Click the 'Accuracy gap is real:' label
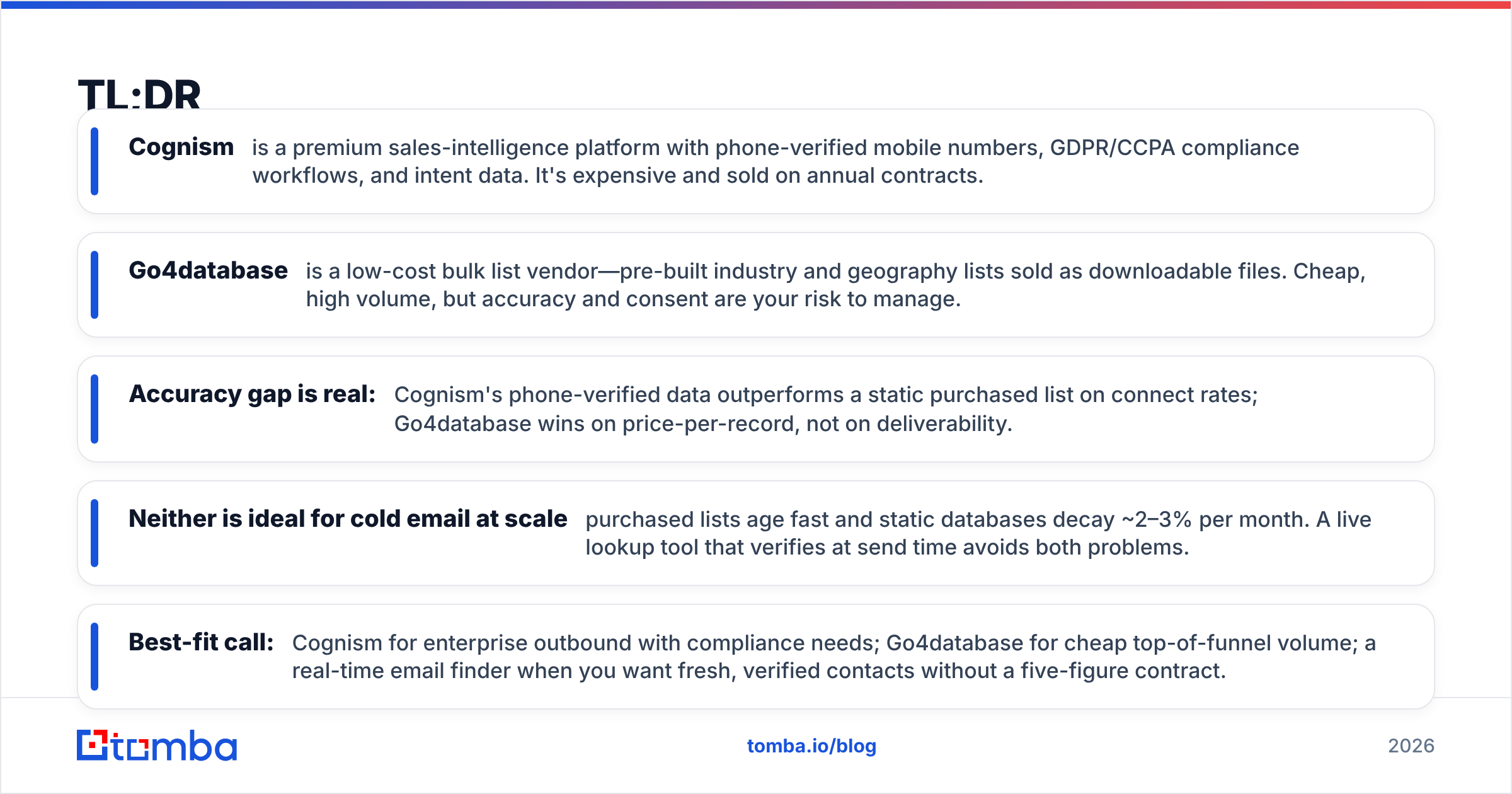This screenshot has height=794, width=1512. (x=252, y=394)
